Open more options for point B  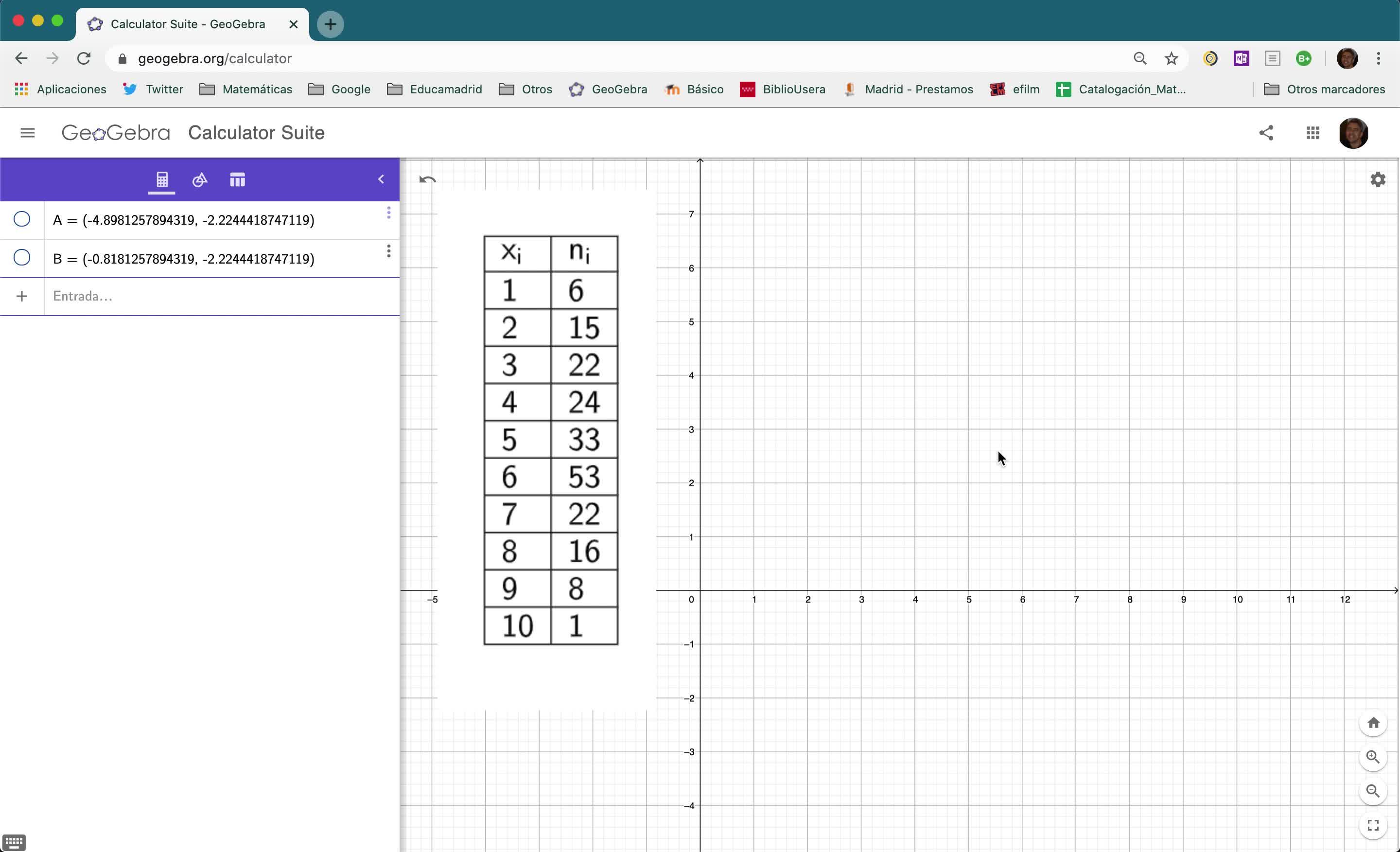coord(388,251)
